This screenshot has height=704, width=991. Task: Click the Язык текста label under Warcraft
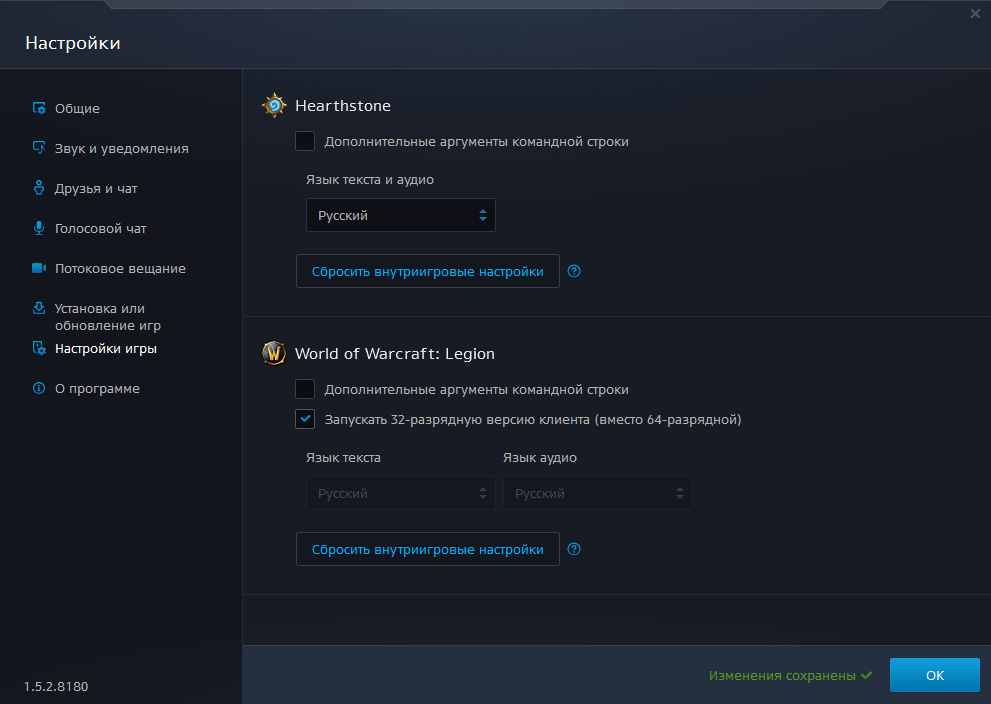(x=343, y=458)
